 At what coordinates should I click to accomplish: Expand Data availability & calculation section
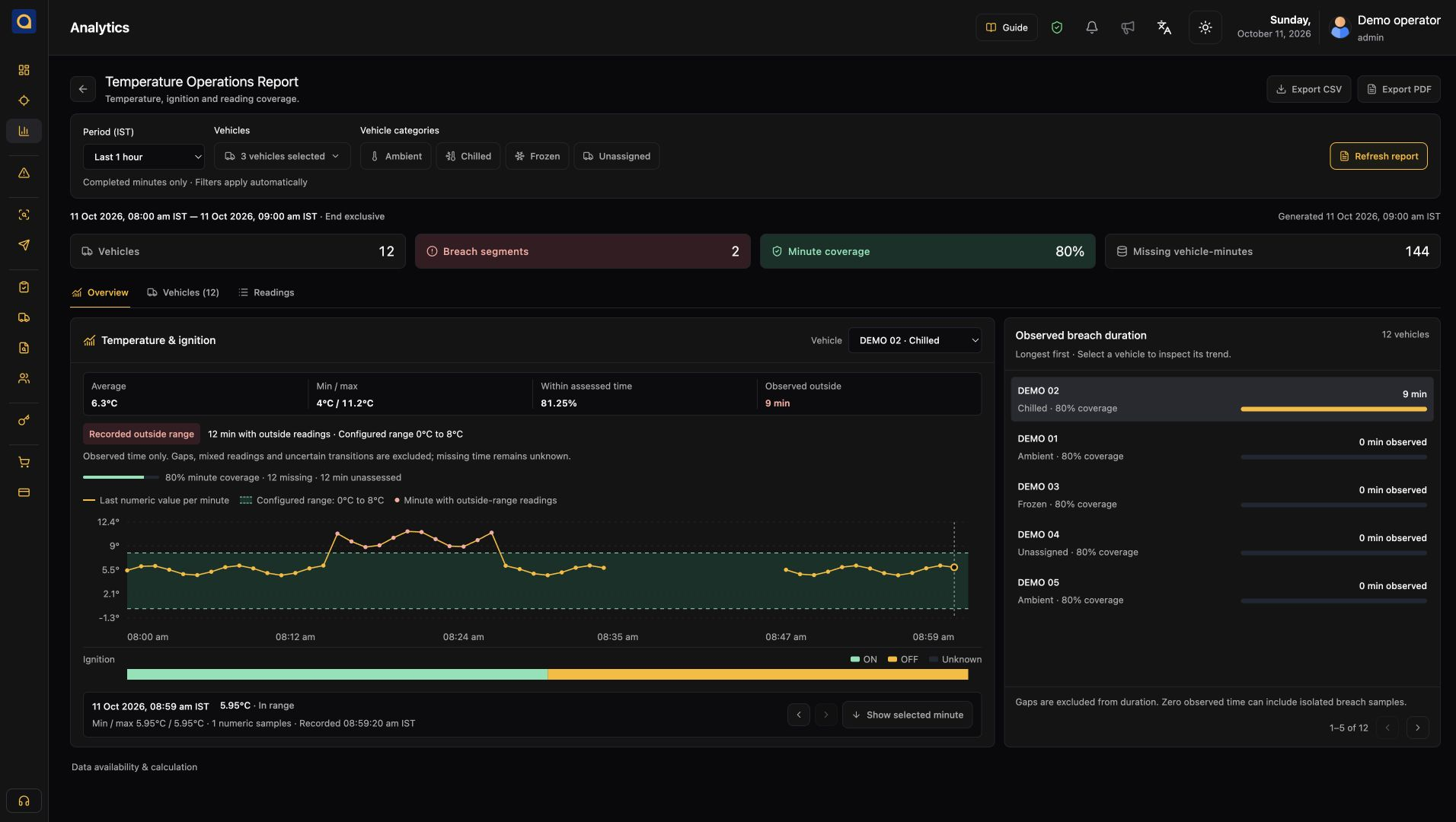(134, 767)
